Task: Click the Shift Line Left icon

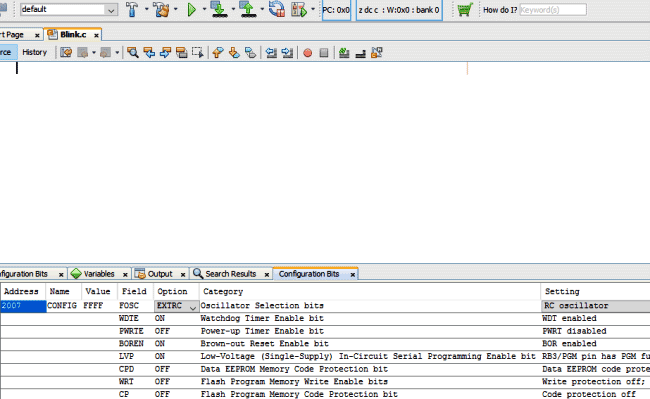Action: [271, 53]
